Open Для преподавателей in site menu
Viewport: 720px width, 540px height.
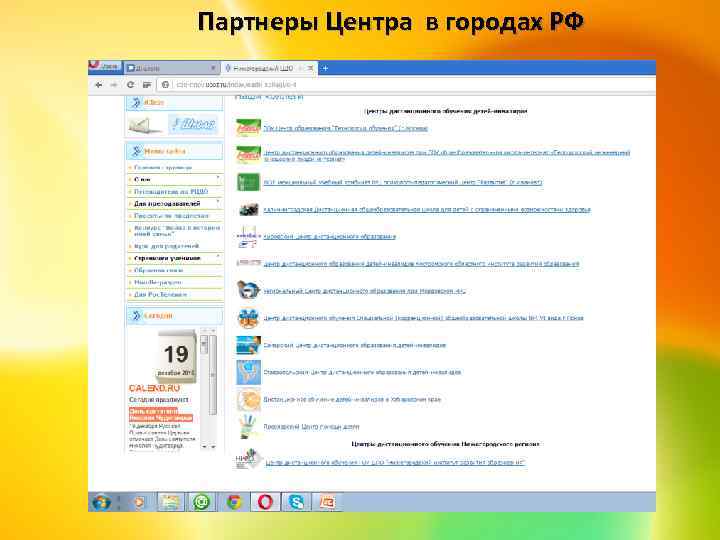click(x=167, y=203)
